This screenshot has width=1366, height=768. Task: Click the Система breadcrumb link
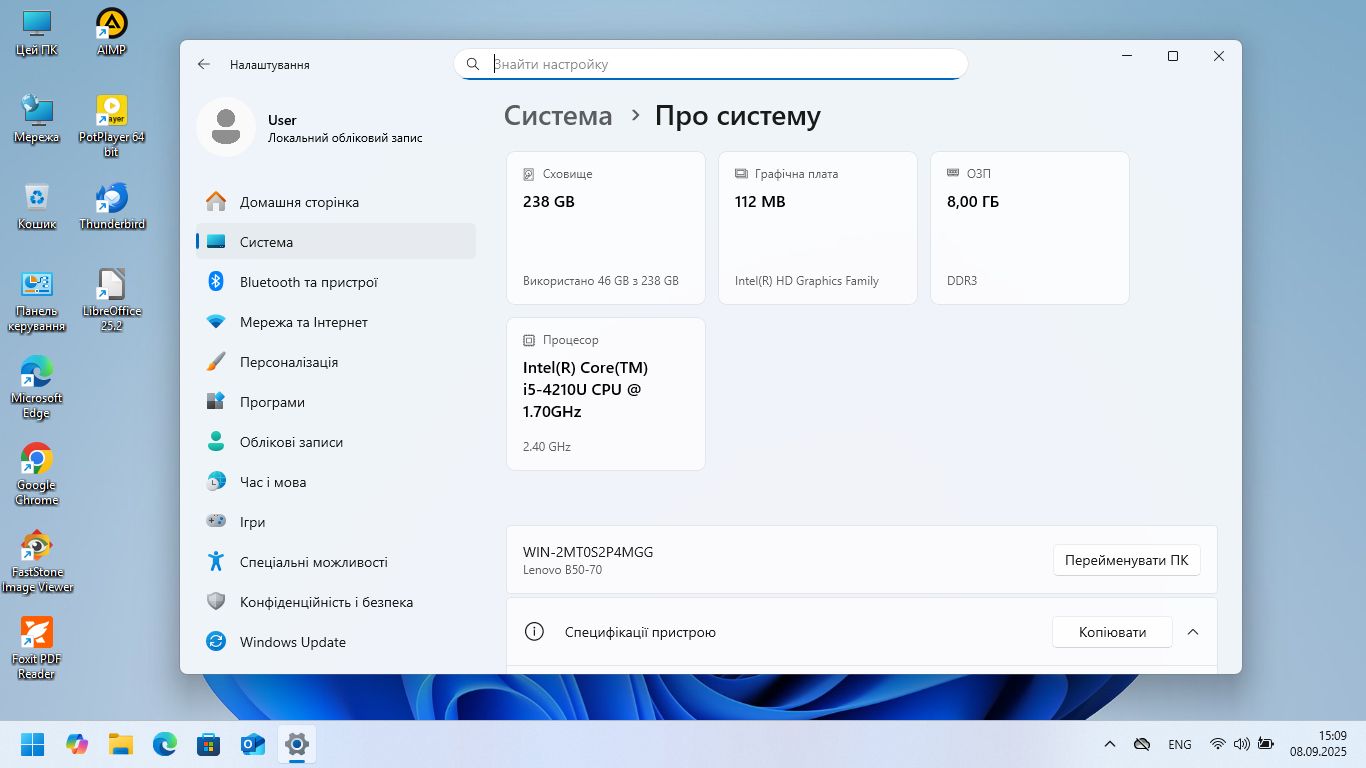(558, 116)
